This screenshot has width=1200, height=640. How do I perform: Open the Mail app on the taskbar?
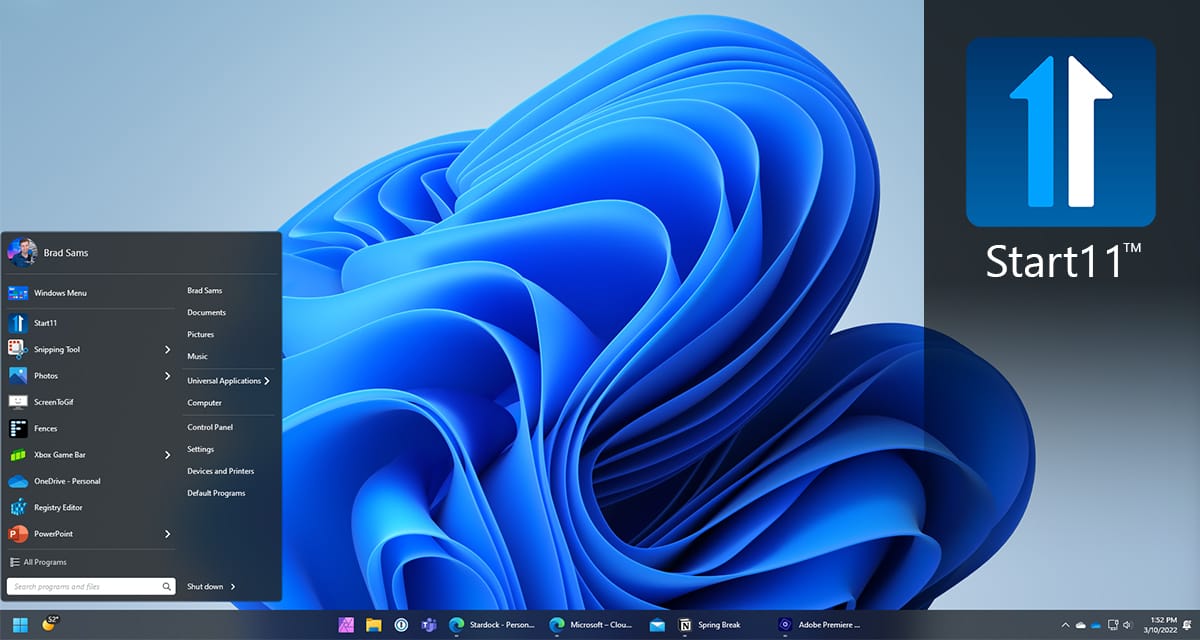(x=657, y=624)
